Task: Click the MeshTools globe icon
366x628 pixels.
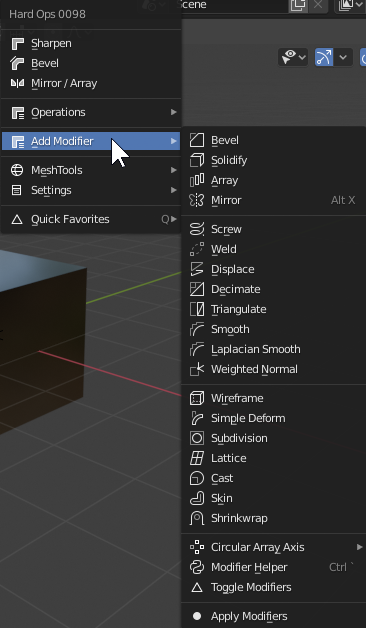Action: tap(17, 170)
